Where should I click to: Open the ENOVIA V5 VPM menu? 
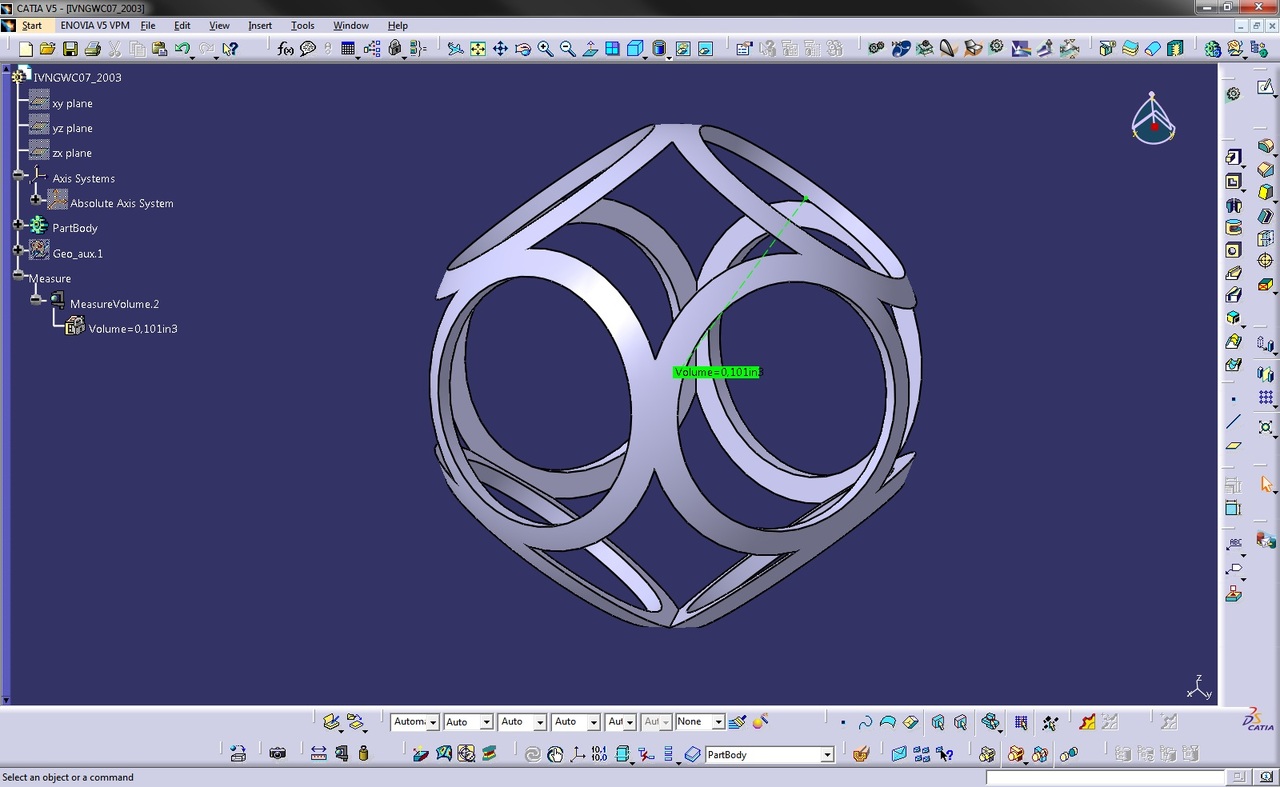click(94, 25)
